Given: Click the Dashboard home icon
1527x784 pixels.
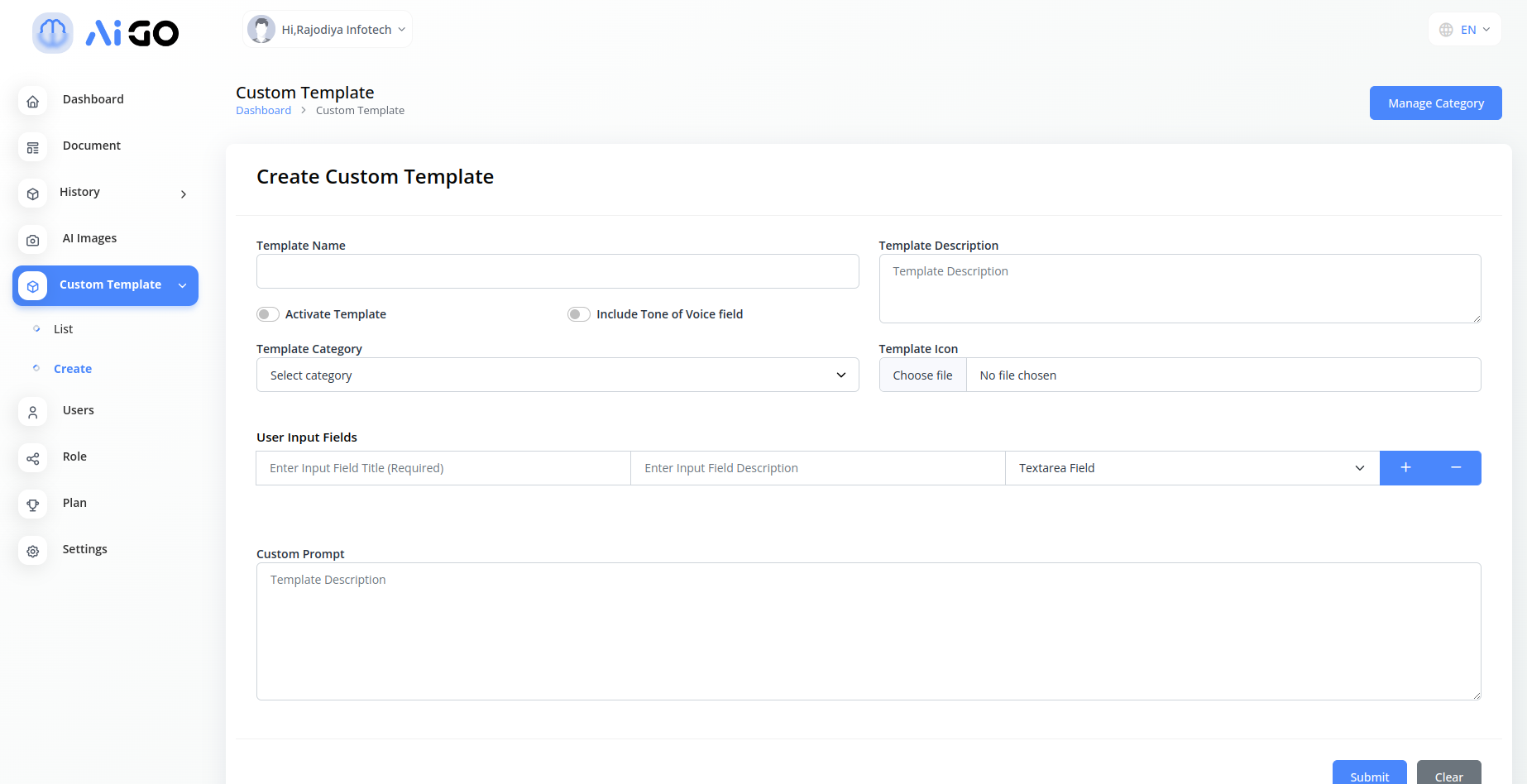Looking at the screenshot, I should point(33,102).
